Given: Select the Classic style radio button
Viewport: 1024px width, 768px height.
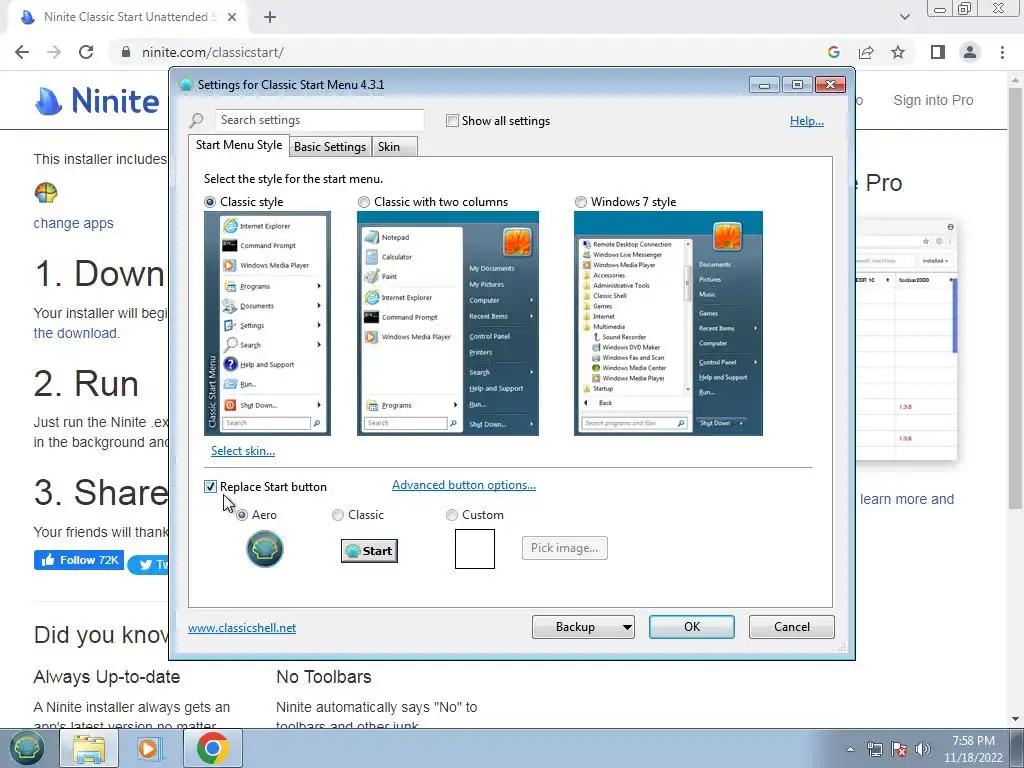Looking at the screenshot, I should pos(210,202).
